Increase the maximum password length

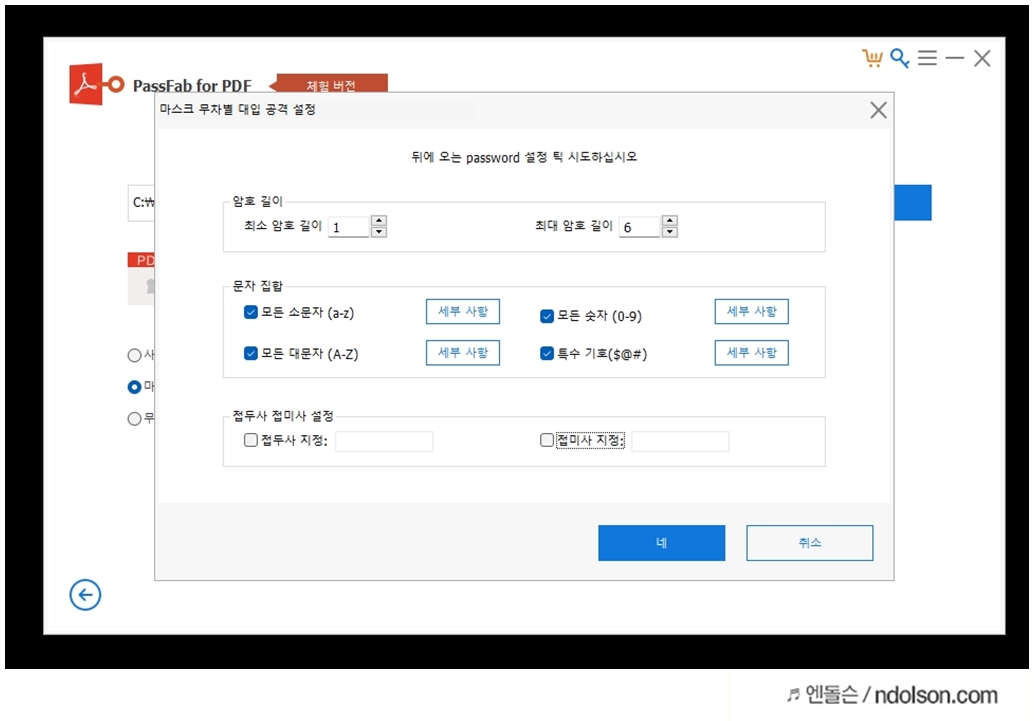[669, 220]
